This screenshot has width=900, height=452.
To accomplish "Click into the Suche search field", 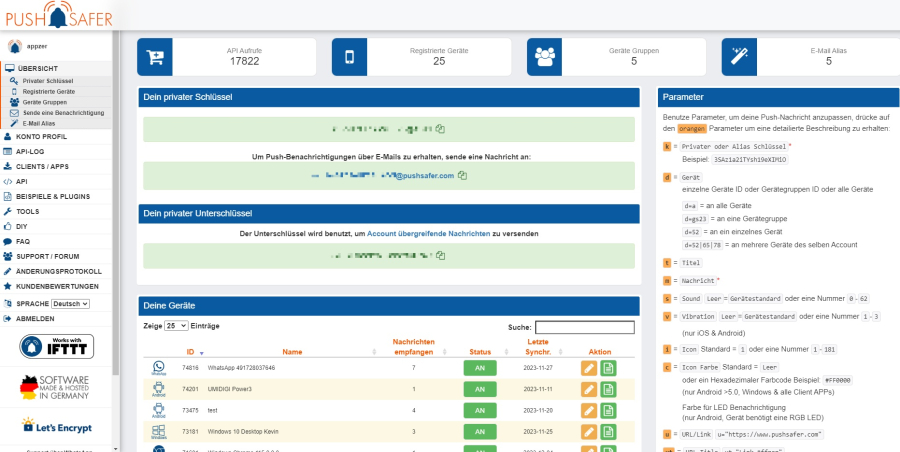I will tap(584, 327).
